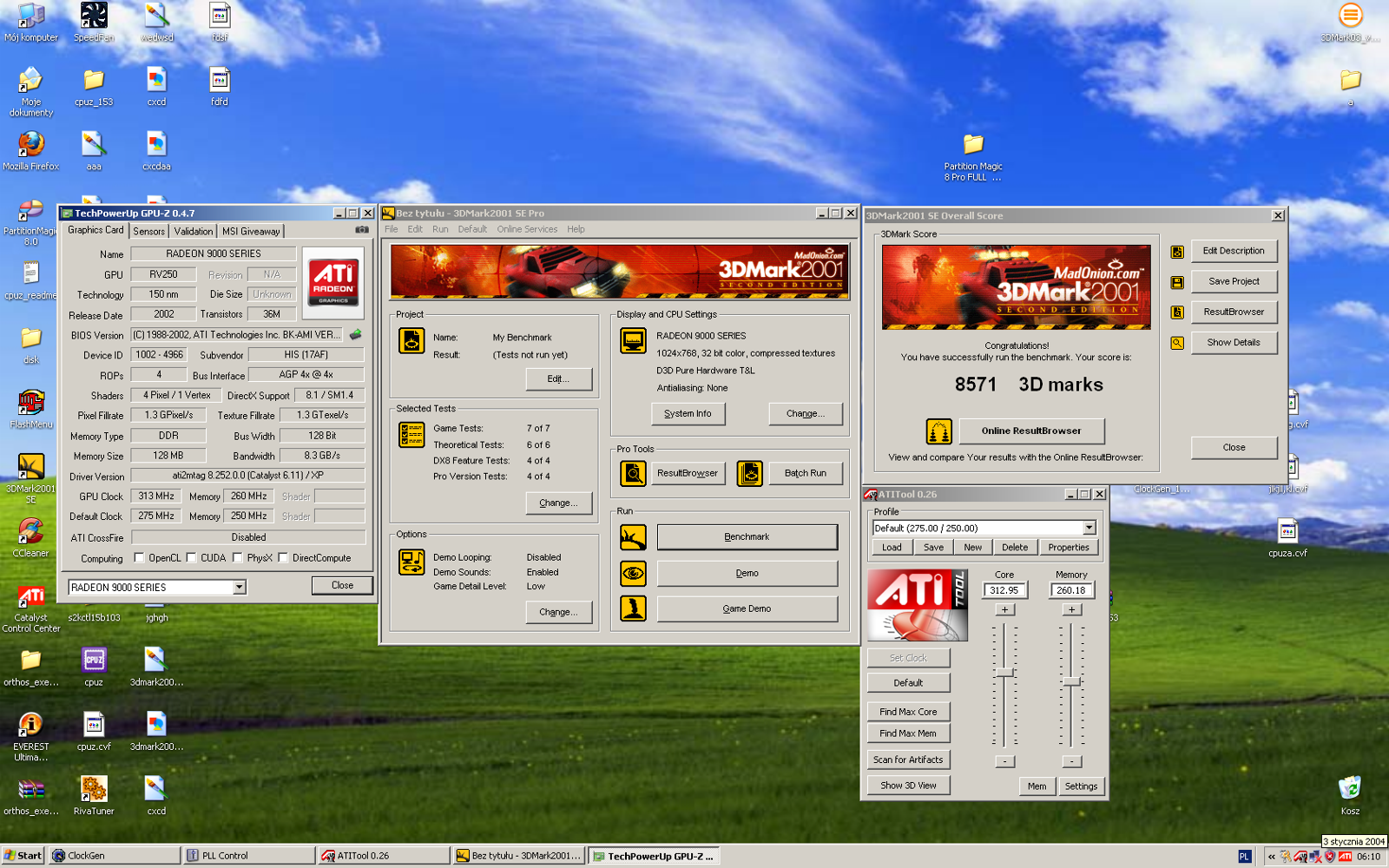Click the PL language indicator in tray
The image size is (1389, 868).
pos(1244,857)
